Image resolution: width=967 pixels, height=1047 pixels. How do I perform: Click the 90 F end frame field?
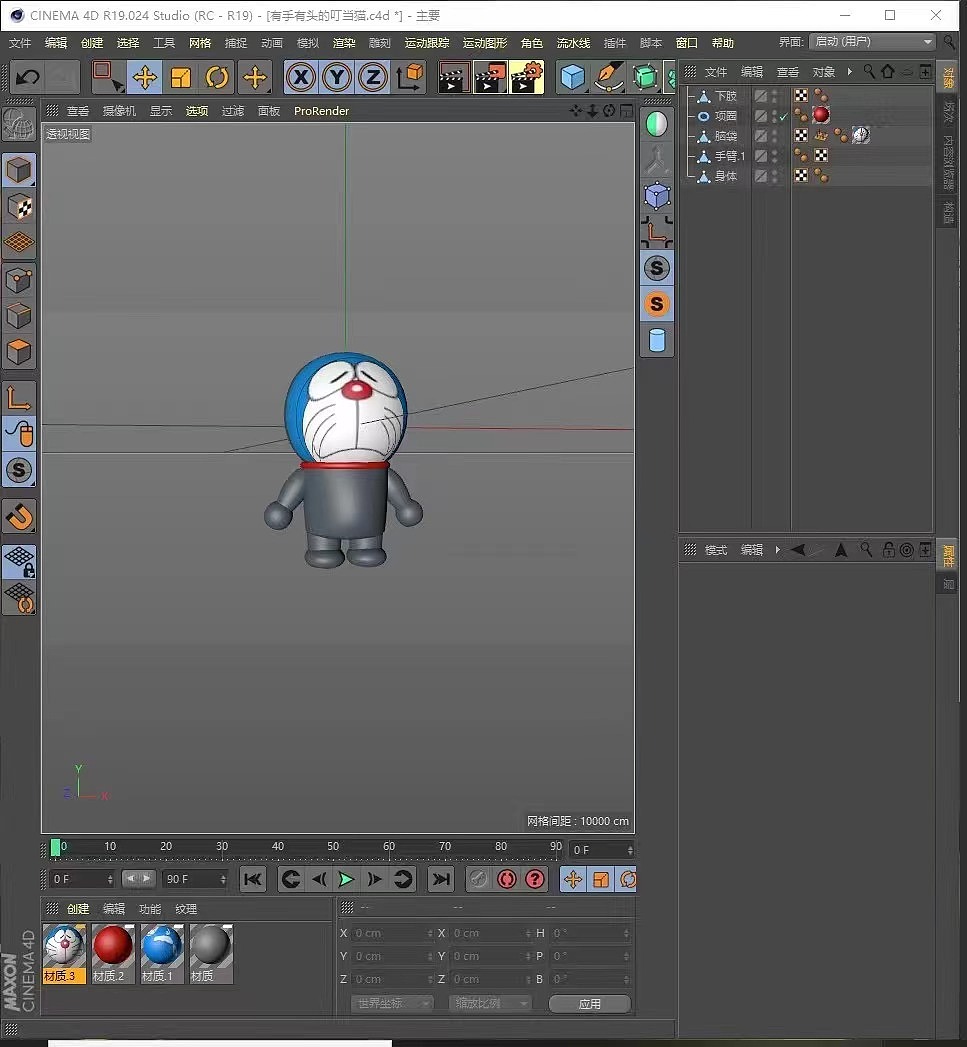pos(194,879)
